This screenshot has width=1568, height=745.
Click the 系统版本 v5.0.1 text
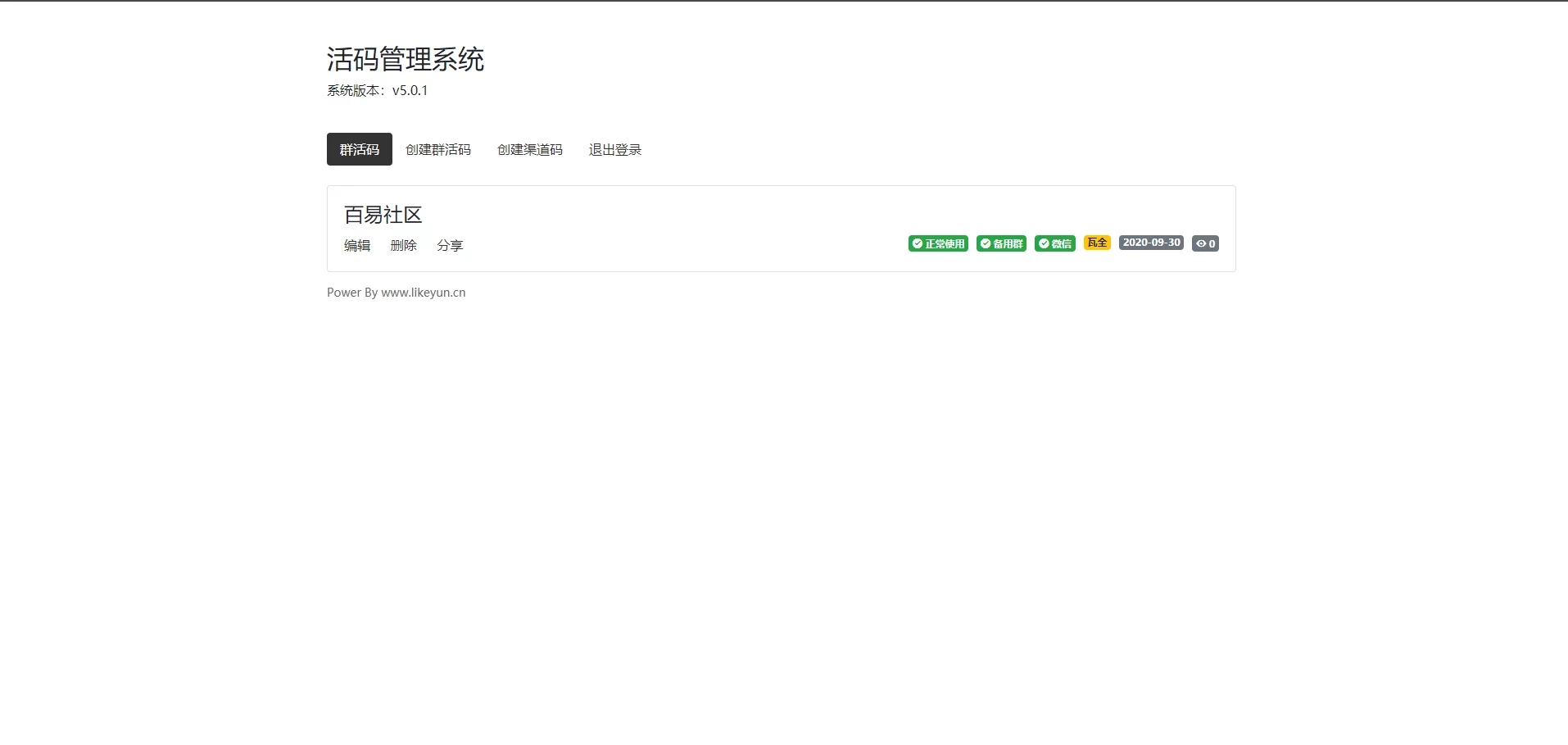coord(377,90)
